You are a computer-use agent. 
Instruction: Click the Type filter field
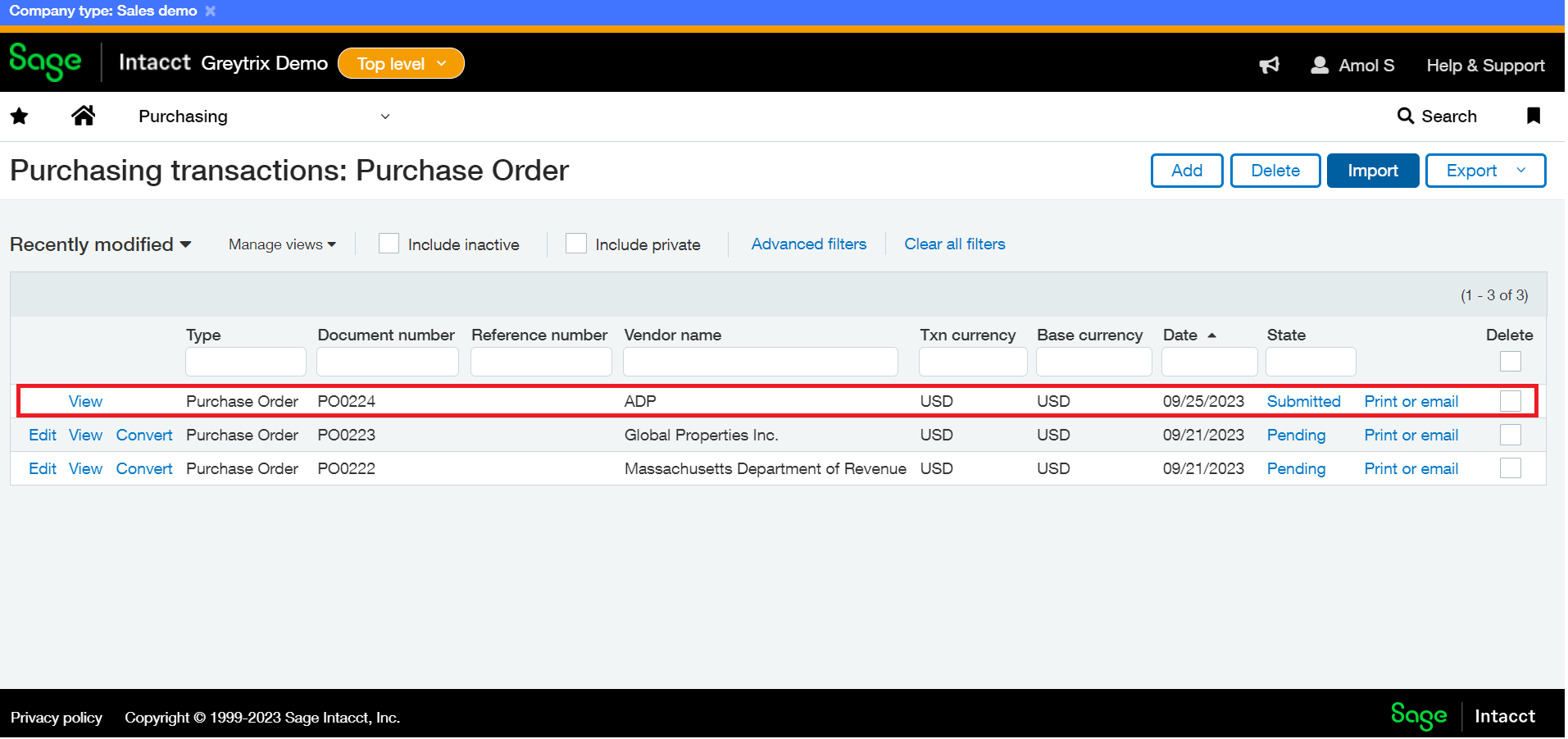pyautogui.click(x=246, y=362)
